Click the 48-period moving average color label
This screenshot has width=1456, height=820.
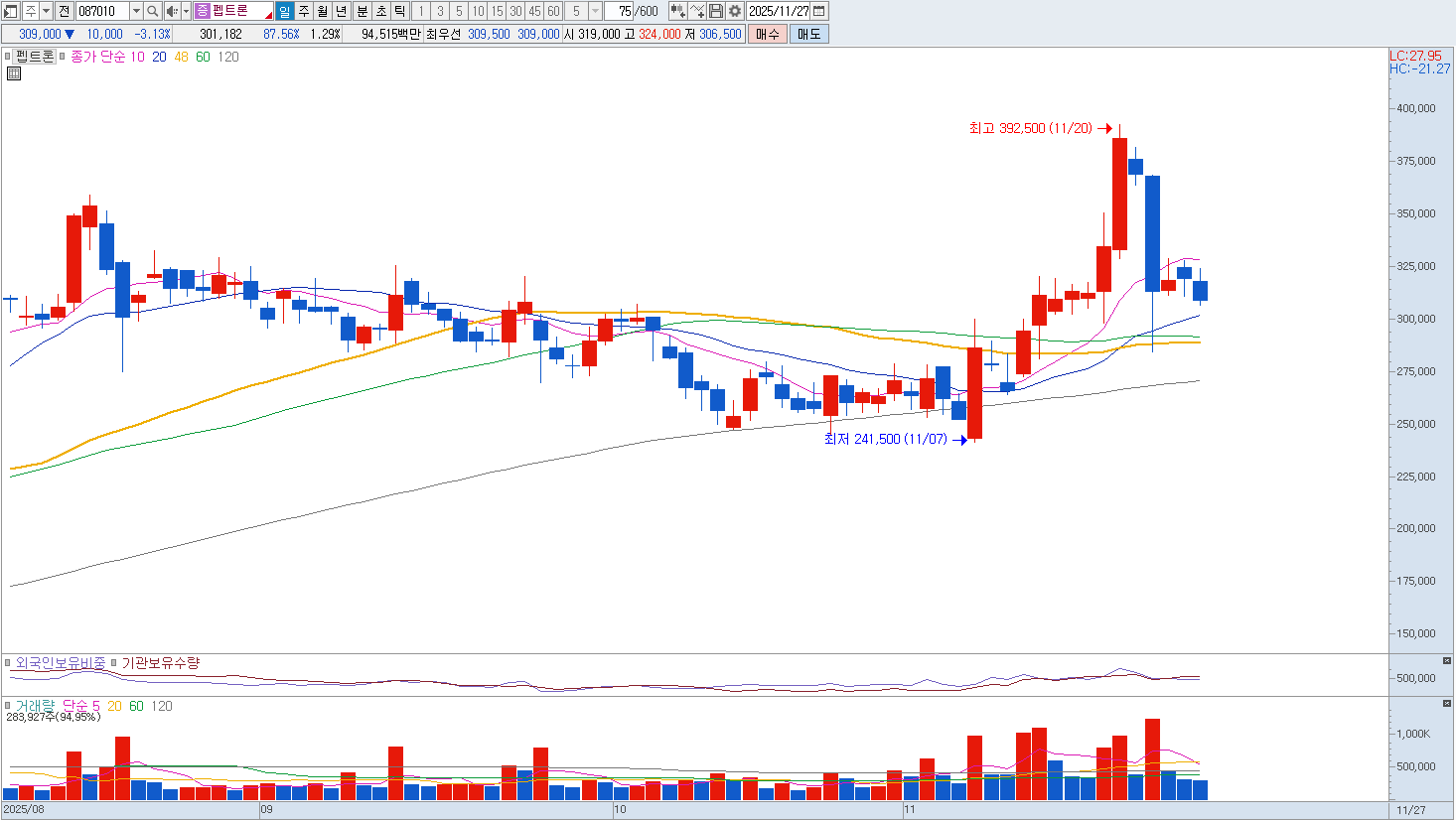click(181, 57)
